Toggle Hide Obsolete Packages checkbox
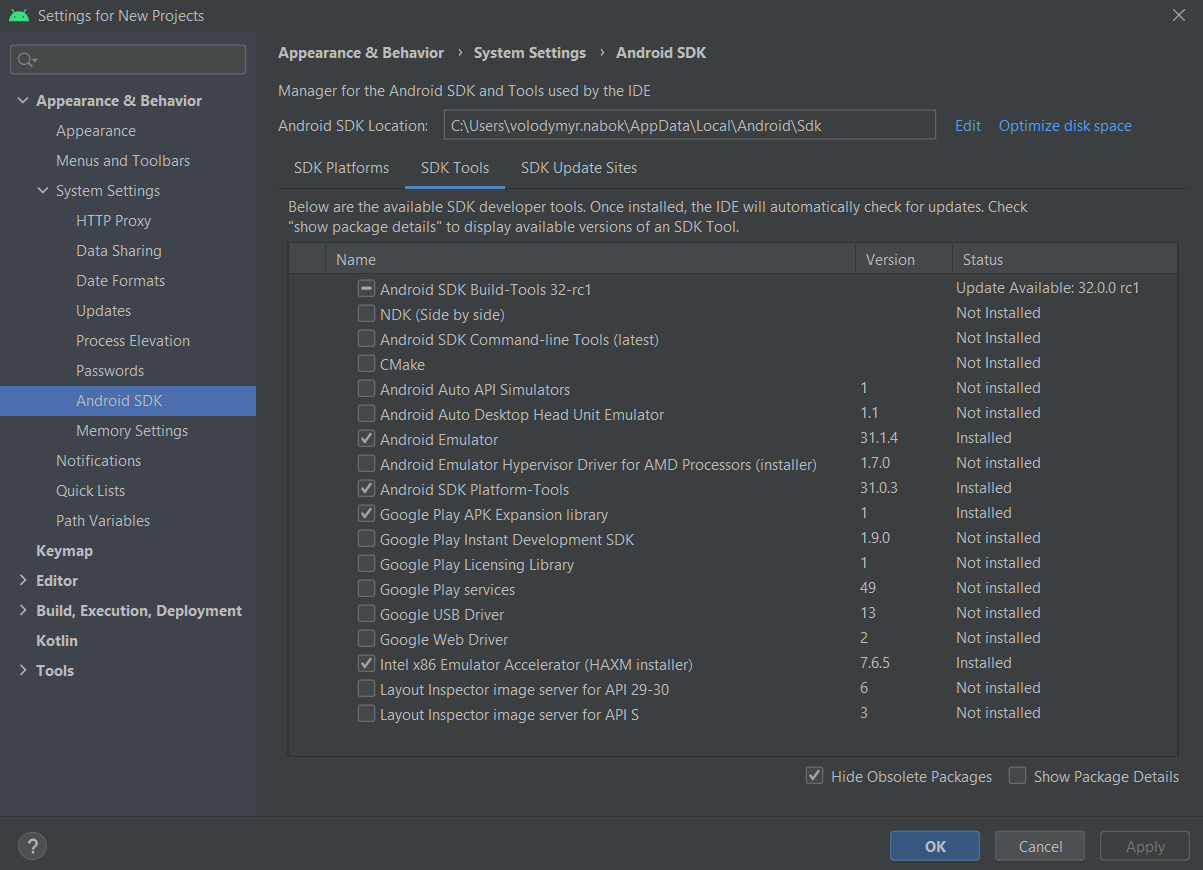This screenshot has height=870, width=1203. (815, 776)
